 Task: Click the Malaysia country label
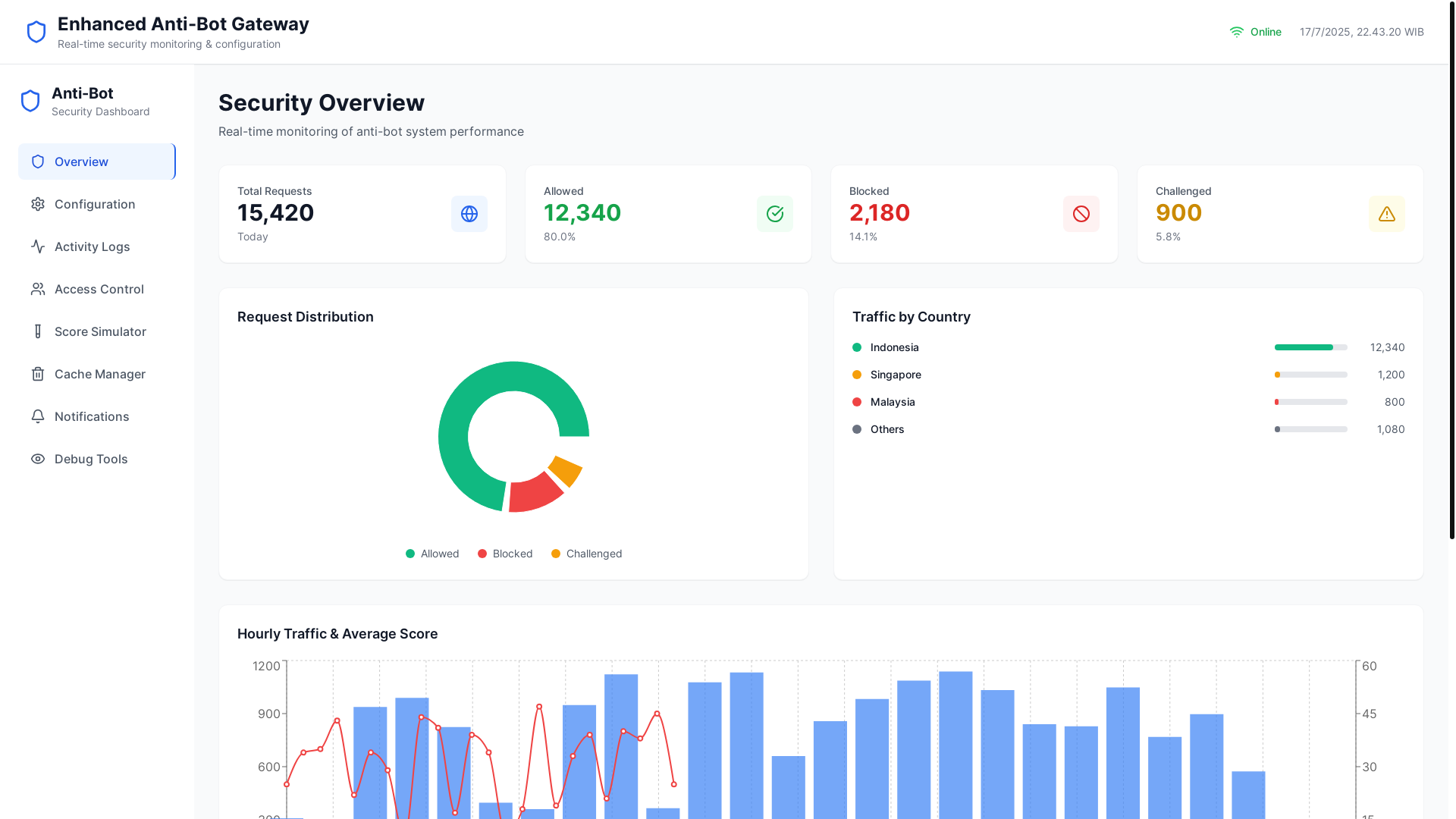click(893, 402)
